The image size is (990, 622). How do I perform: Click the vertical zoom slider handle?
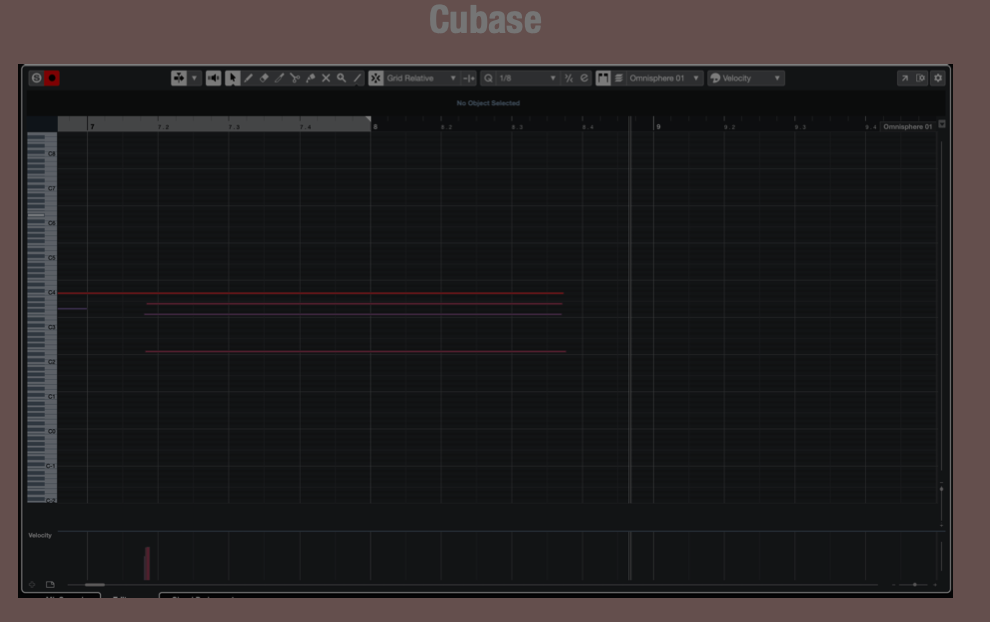[x=941, y=489]
